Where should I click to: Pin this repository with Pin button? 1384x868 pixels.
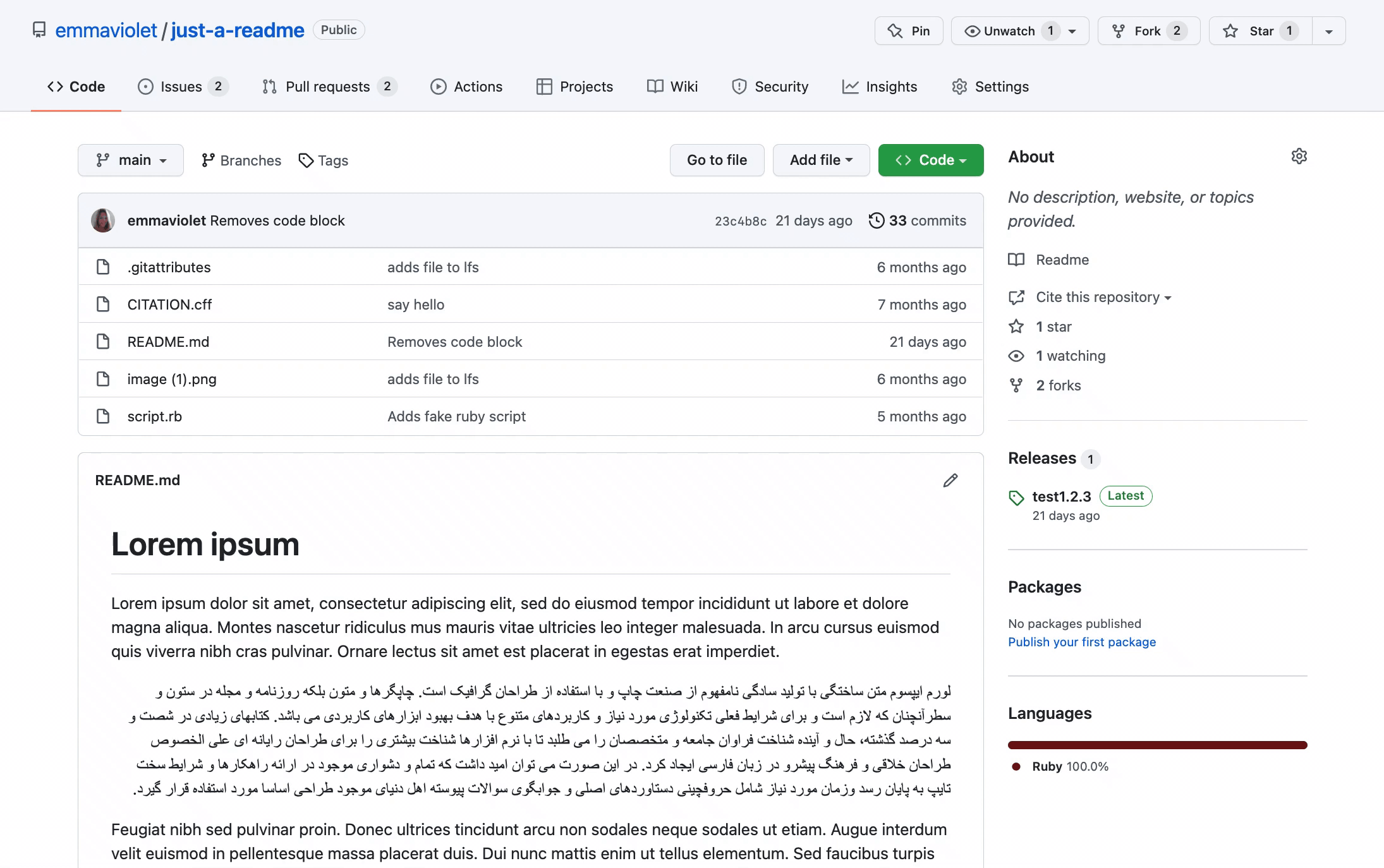[x=909, y=31]
